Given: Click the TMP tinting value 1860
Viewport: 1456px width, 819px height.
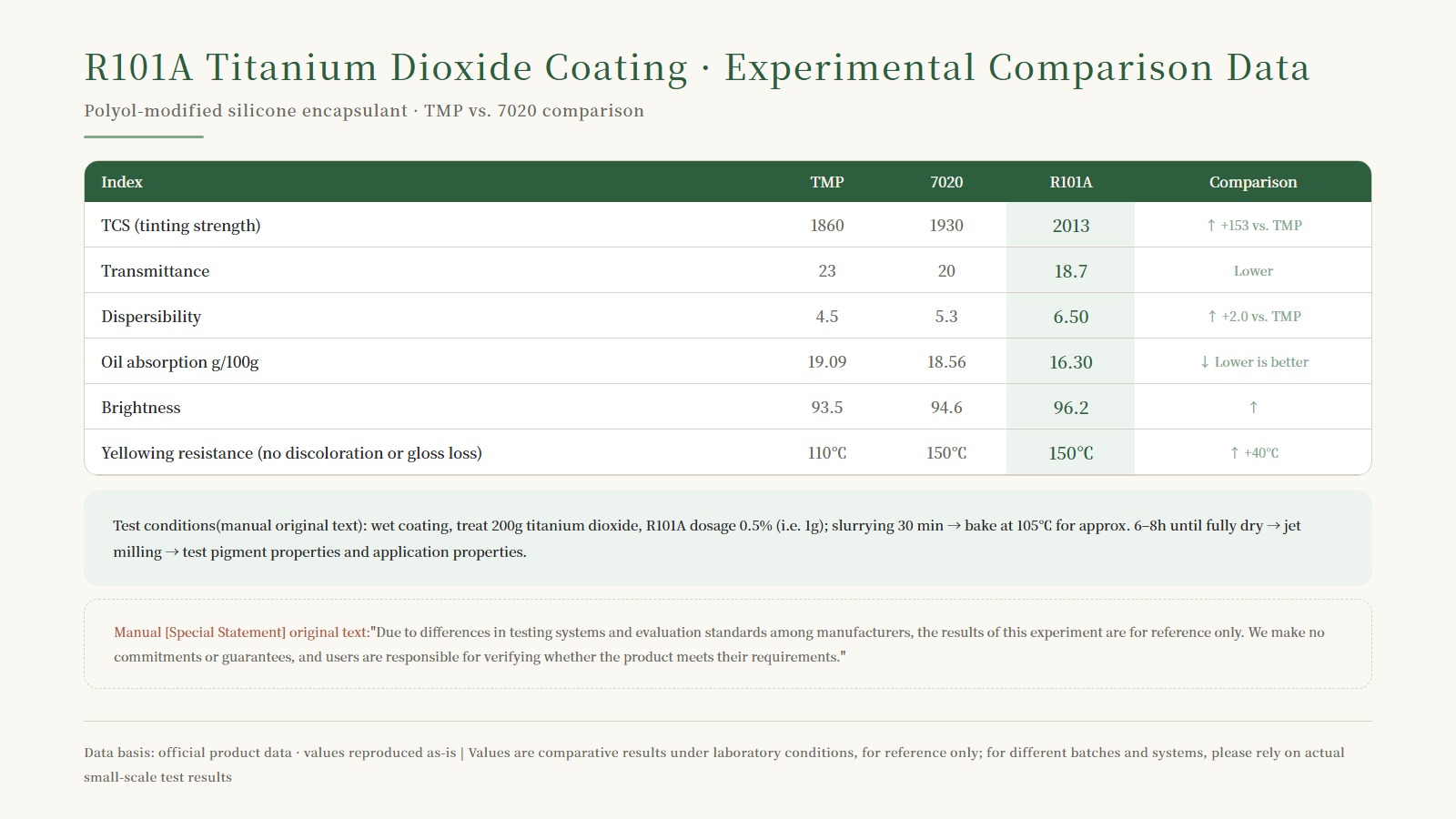Looking at the screenshot, I should 827,226.
